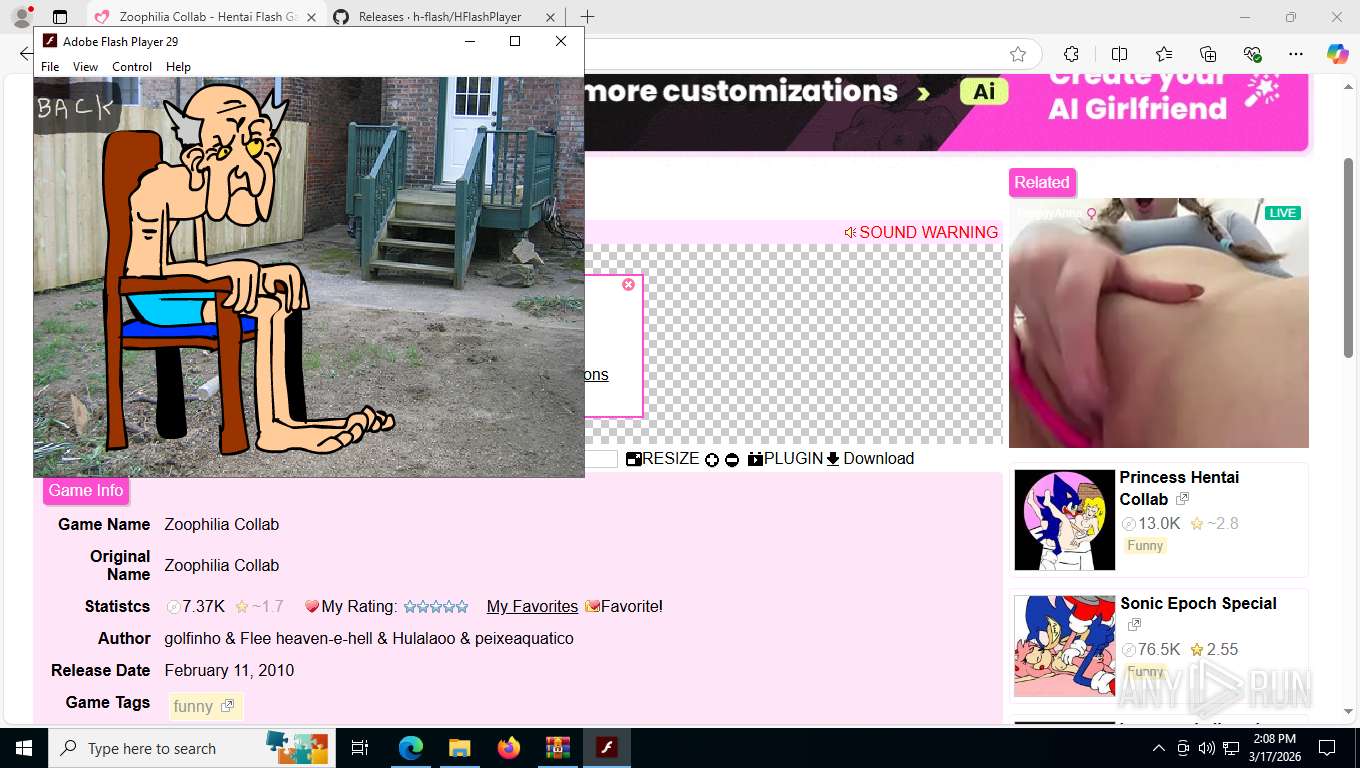Open the Princess Hentai Collab title link
Image resolution: width=1360 pixels, height=768 pixels.
(x=1179, y=488)
